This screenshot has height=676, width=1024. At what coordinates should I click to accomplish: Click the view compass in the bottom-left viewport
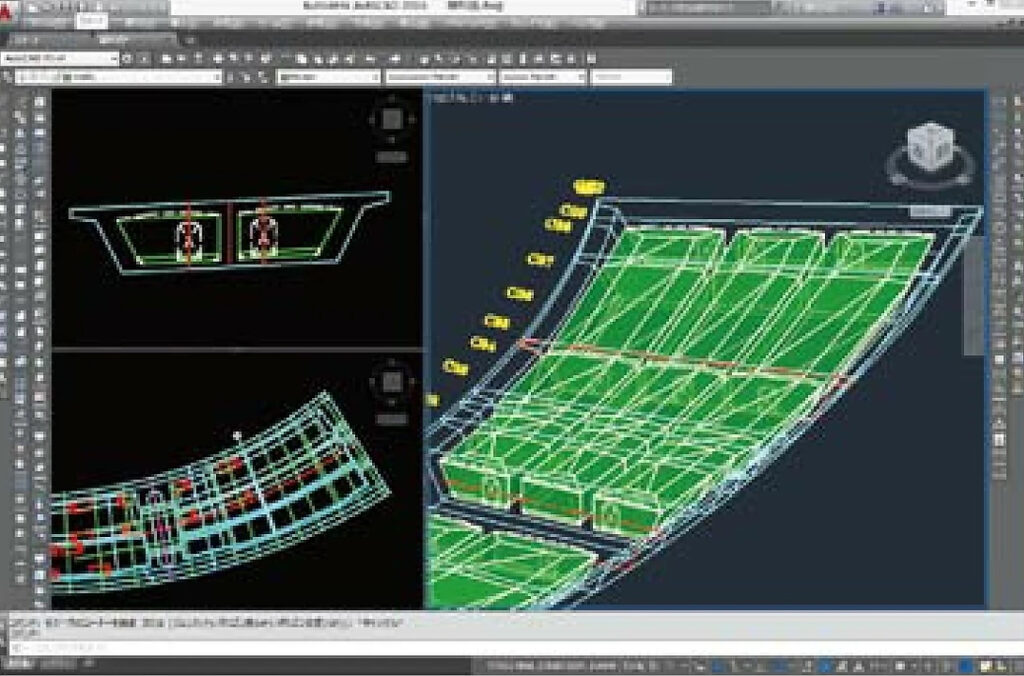point(390,381)
